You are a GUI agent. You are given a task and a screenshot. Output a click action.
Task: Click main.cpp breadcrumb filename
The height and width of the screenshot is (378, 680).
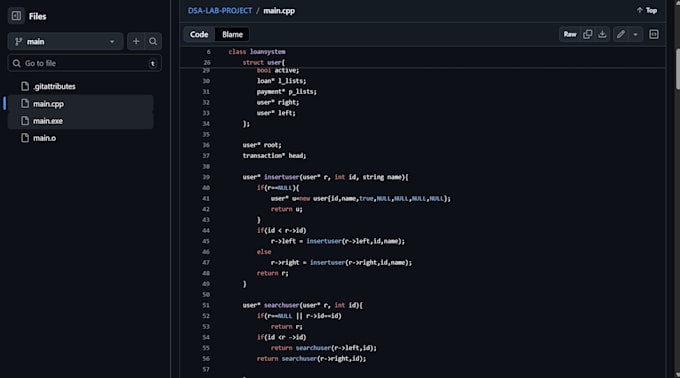pyautogui.click(x=279, y=11)
